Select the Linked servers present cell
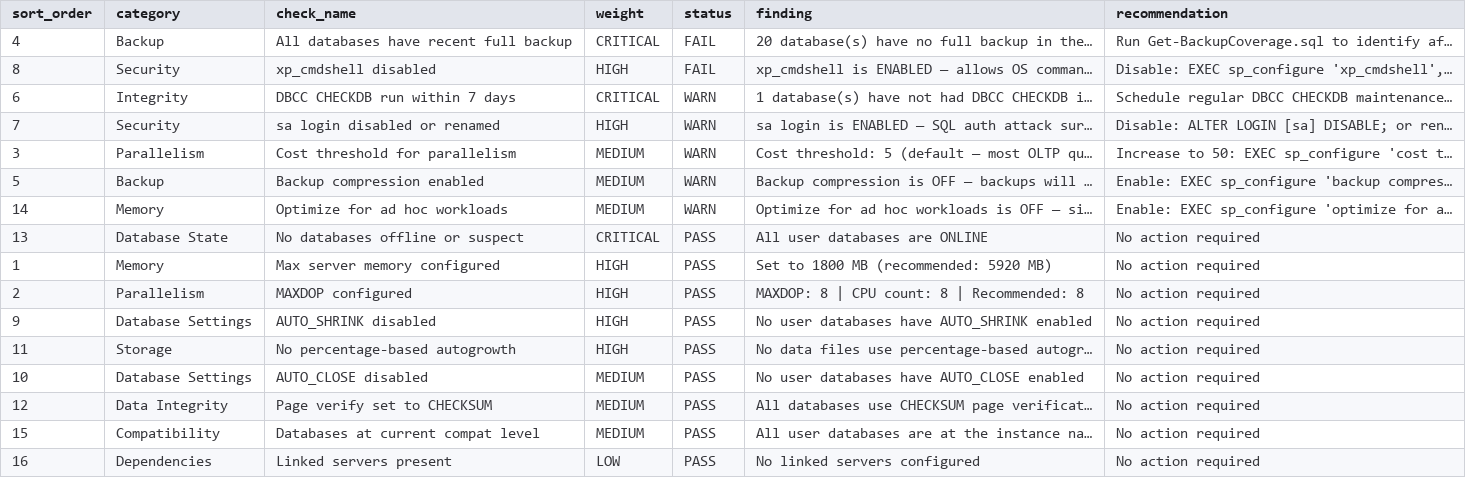The width and height of the screenshot is (1465, 477). pos(424,462)
